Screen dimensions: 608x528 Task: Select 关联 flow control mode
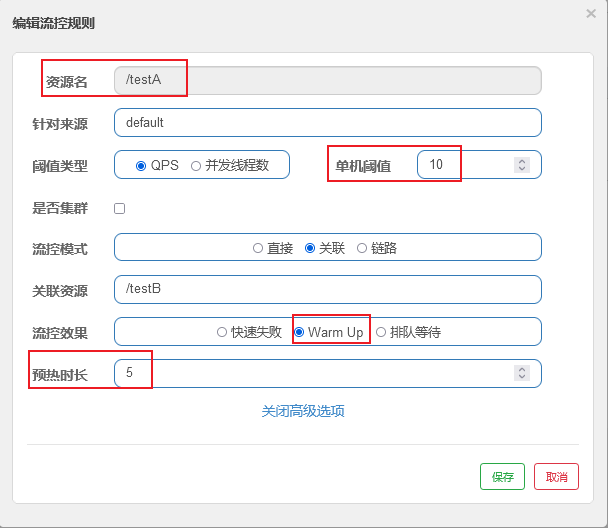point(310,248)
